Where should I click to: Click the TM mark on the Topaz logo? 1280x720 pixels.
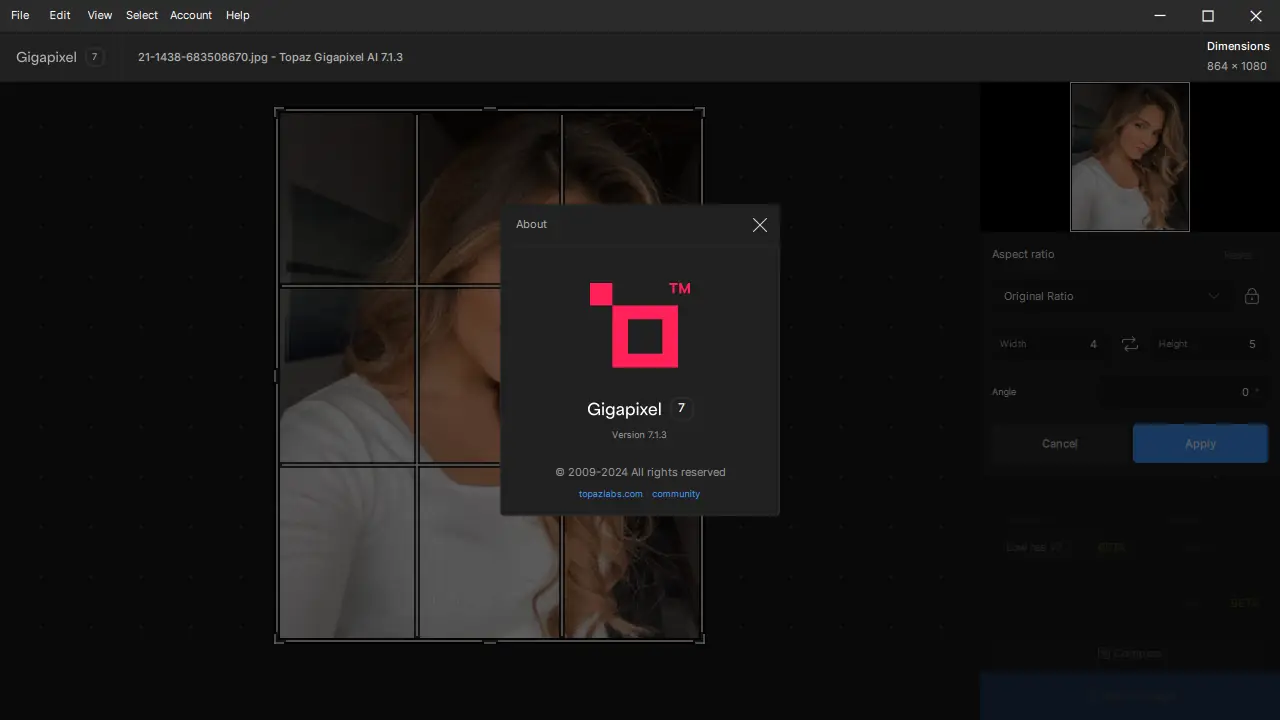679,288
